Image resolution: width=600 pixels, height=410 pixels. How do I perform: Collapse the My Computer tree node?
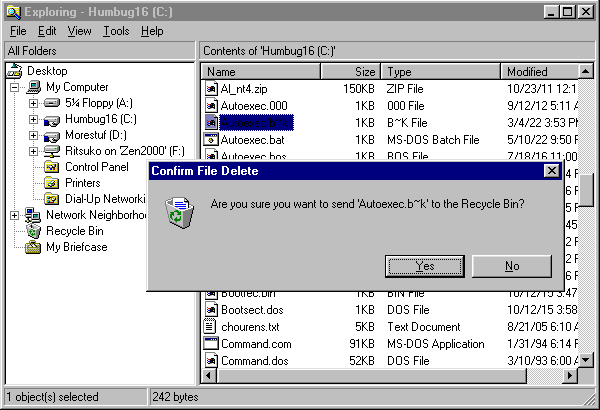pyautogui.click(x=15, y=87)
